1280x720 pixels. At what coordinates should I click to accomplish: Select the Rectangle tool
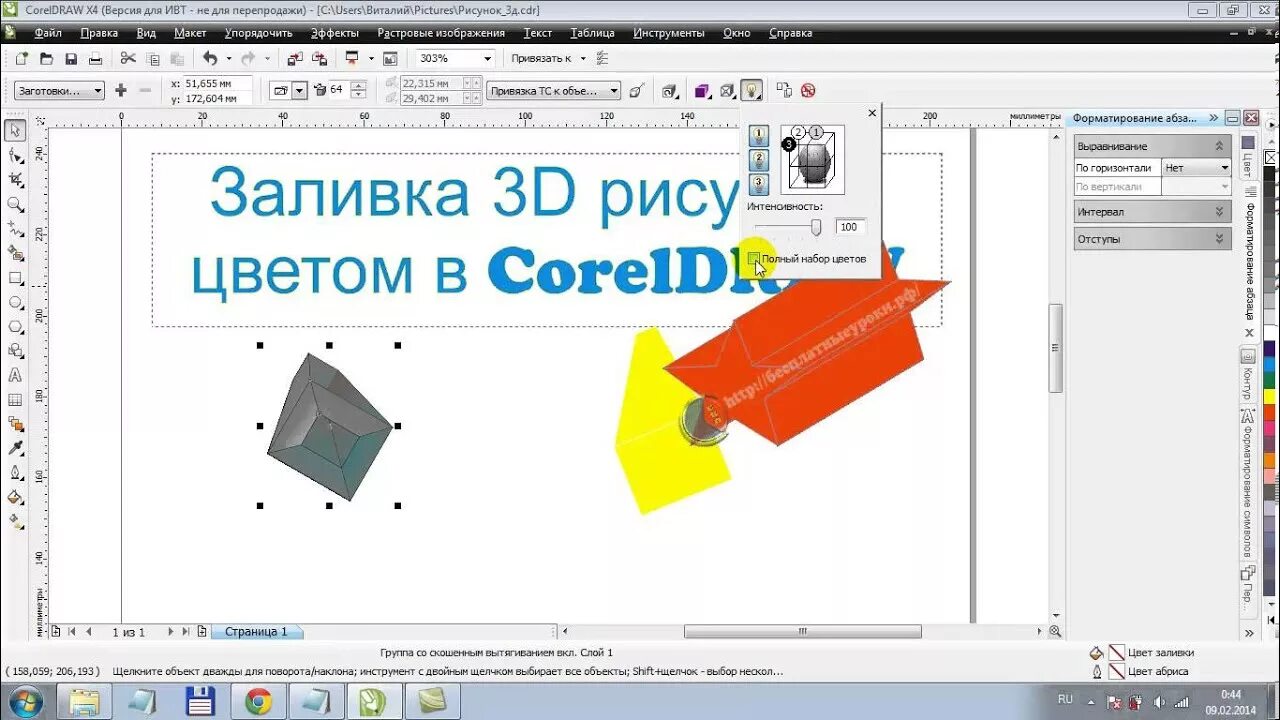coord(15,278)
